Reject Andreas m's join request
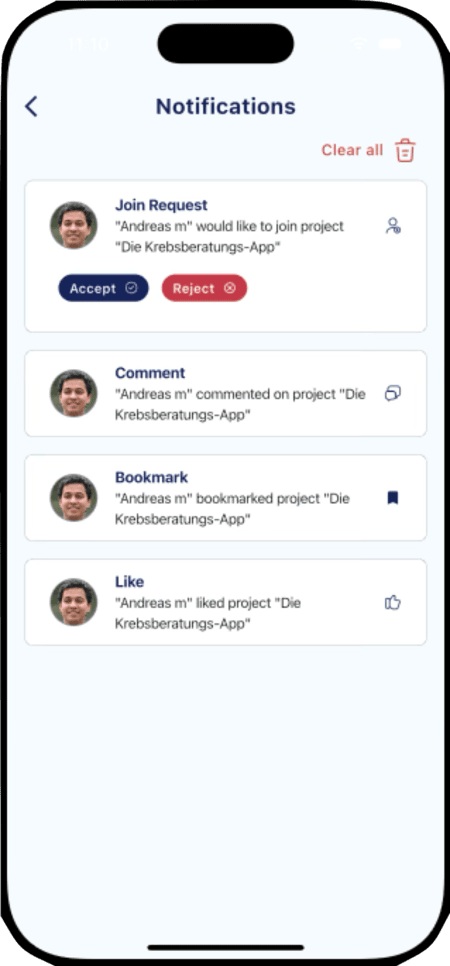 204,288
